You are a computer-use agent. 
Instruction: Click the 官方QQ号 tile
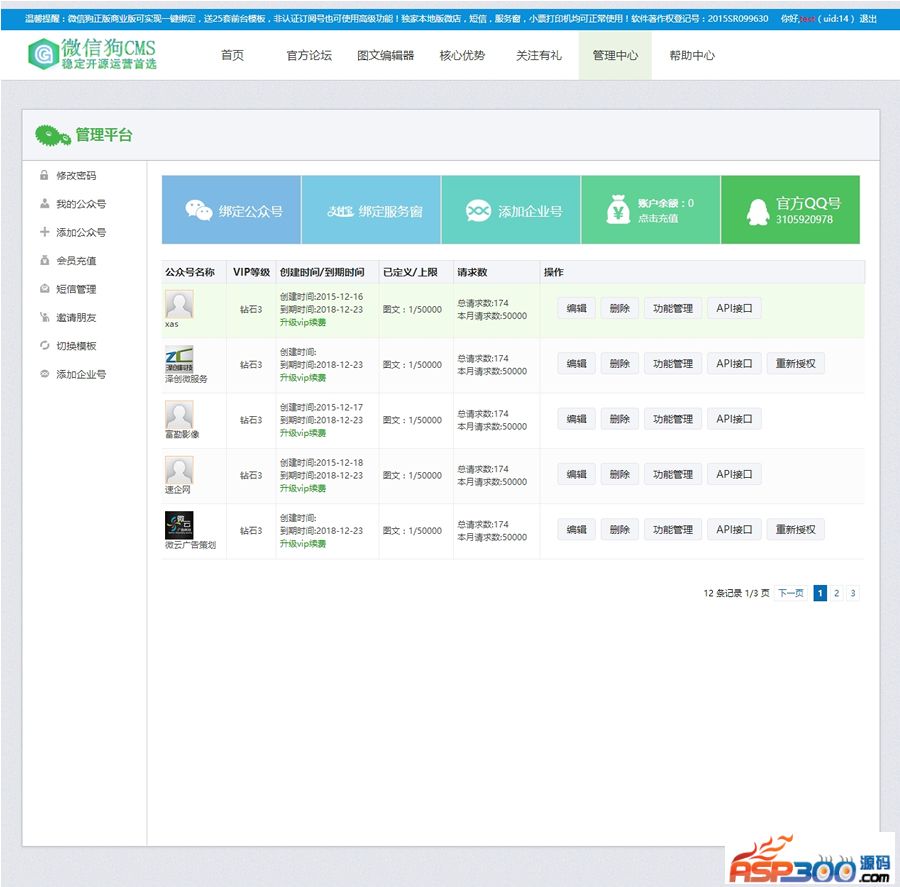point(790,210)
